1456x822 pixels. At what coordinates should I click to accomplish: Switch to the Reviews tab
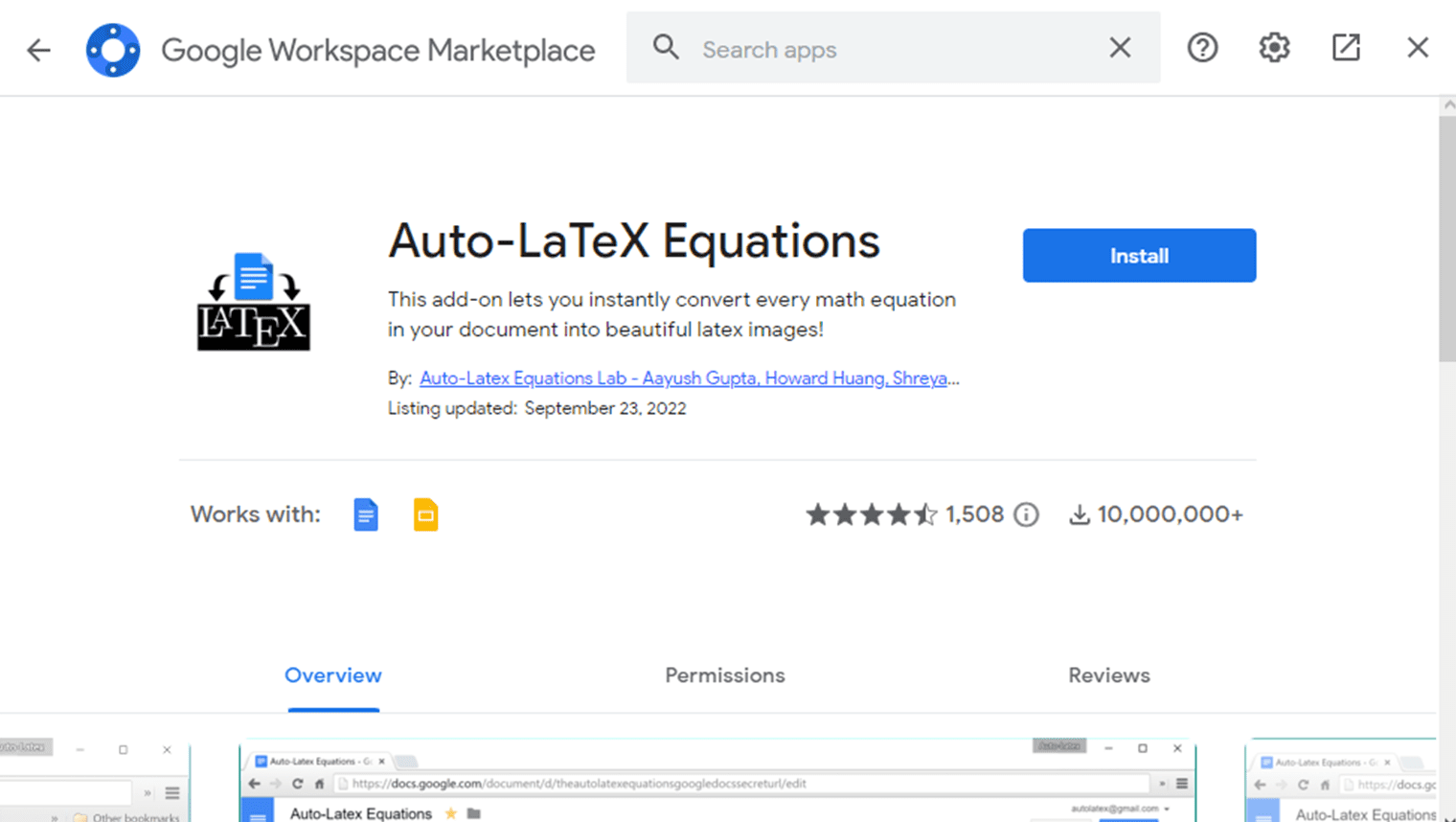coord(1108,675)
